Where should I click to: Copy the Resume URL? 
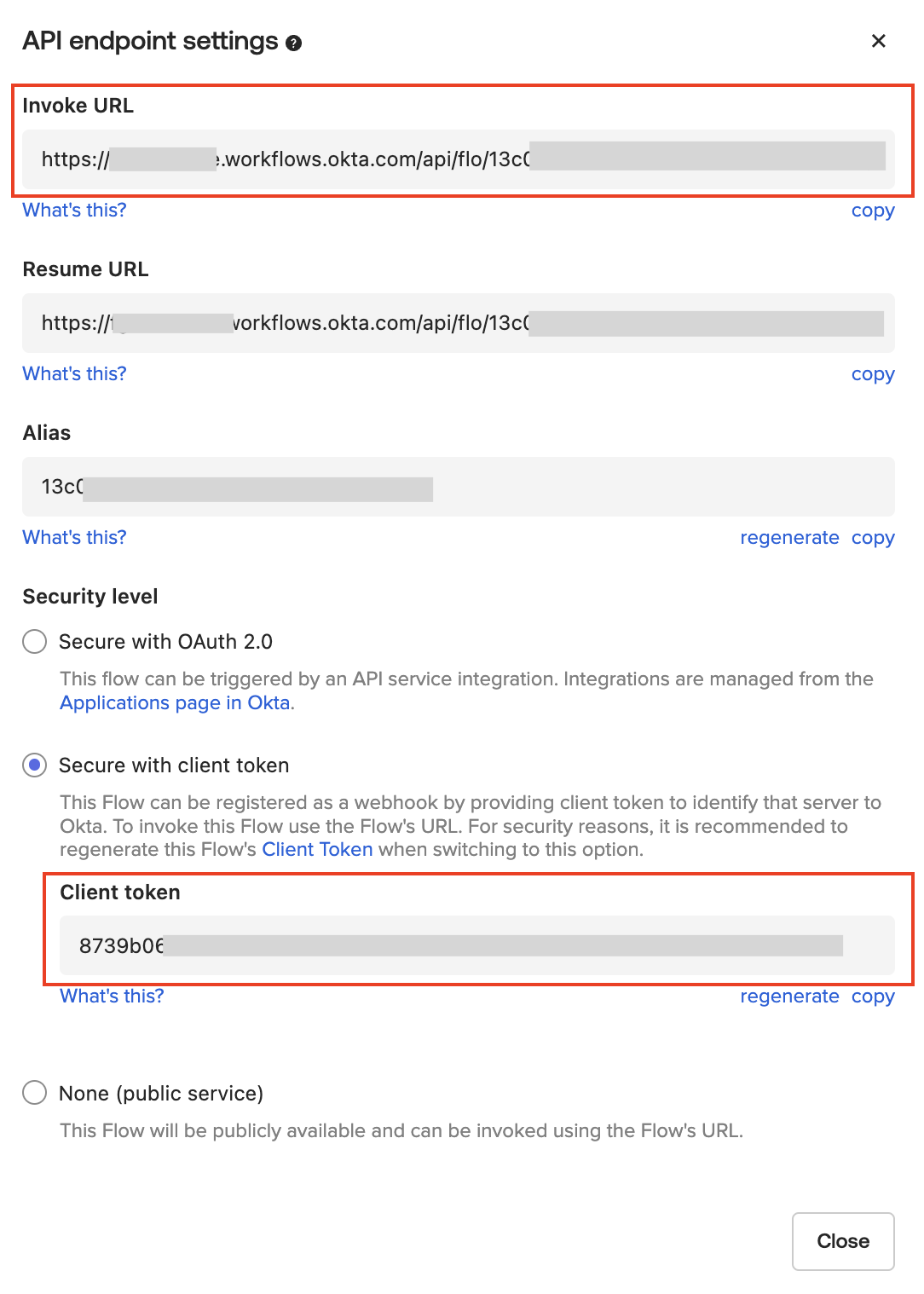[873, 374]
